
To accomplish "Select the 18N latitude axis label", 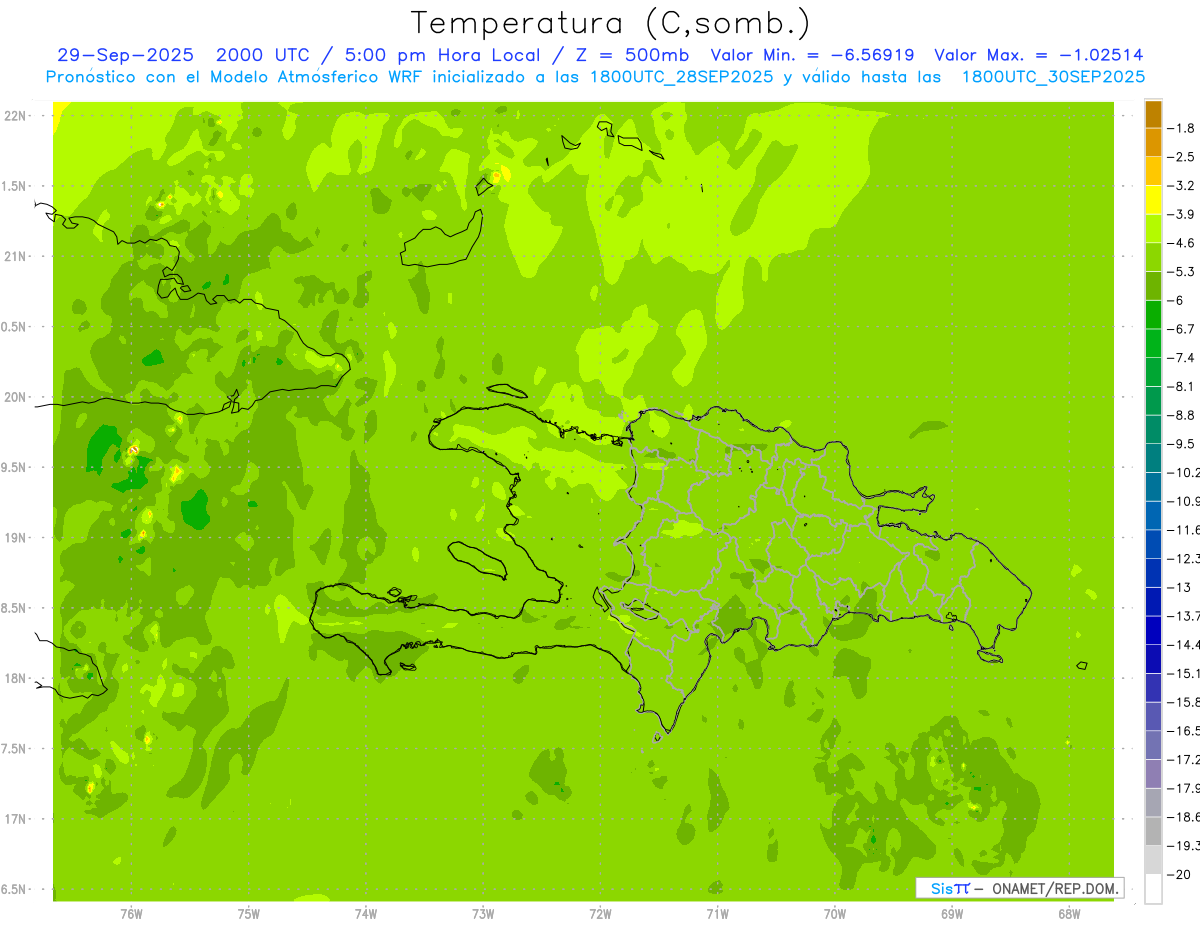I will pyautogui.click(x=16, y=679).
